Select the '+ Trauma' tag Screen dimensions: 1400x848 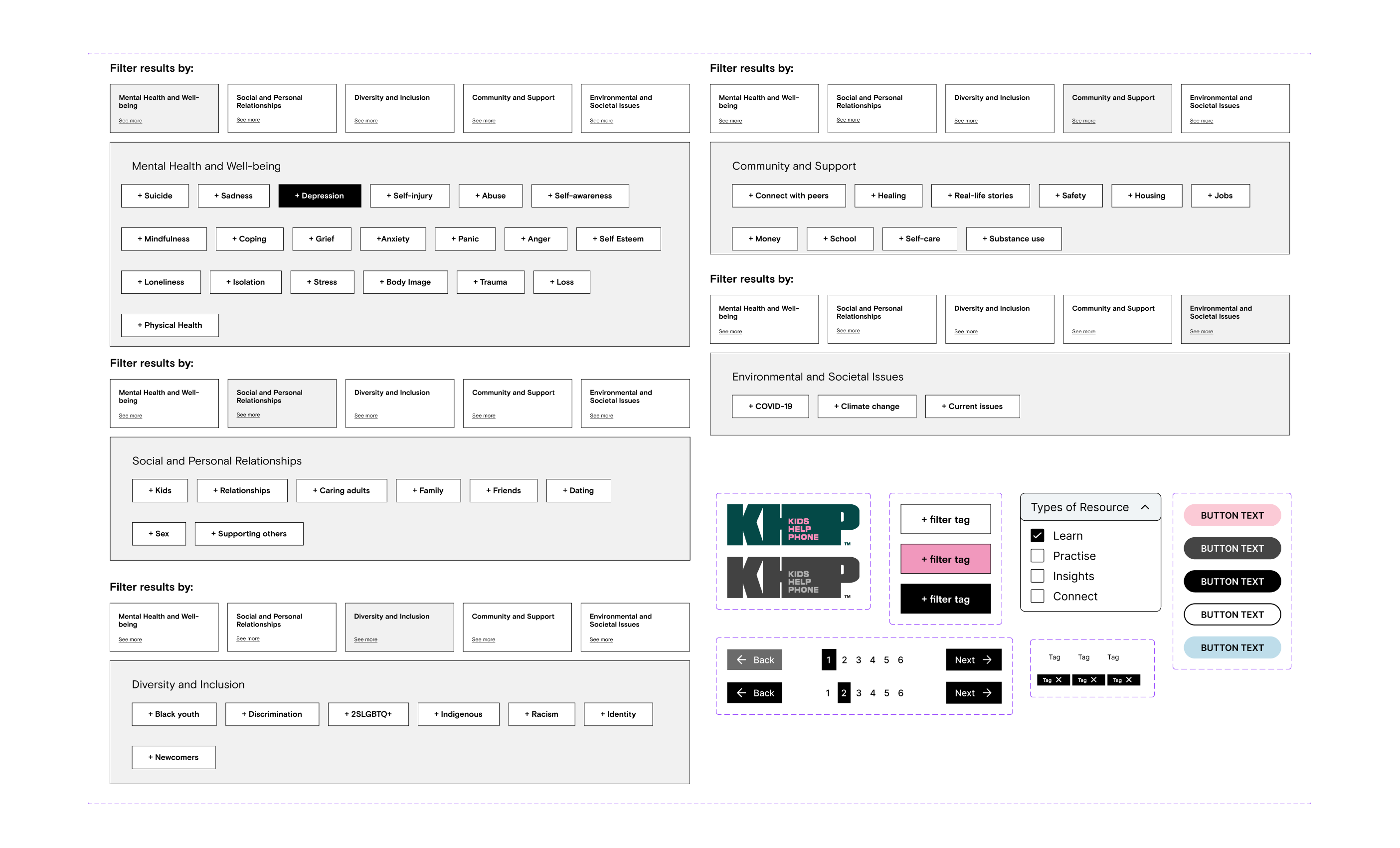[x=490, y=282]
